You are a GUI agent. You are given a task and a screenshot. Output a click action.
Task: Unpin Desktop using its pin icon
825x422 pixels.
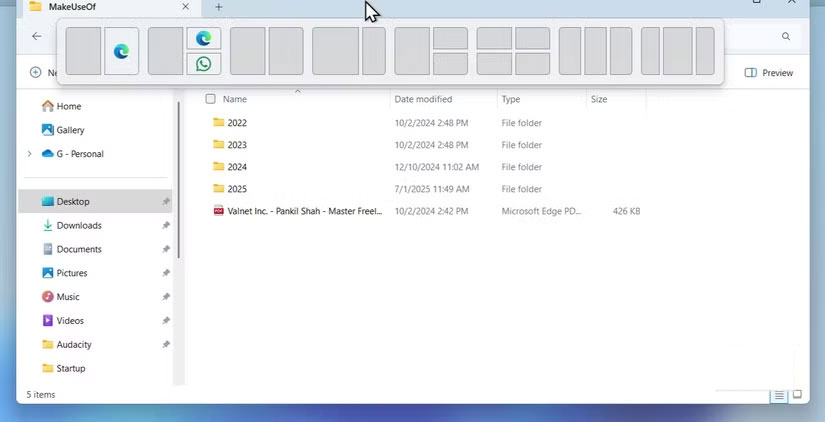coord(166,201)
